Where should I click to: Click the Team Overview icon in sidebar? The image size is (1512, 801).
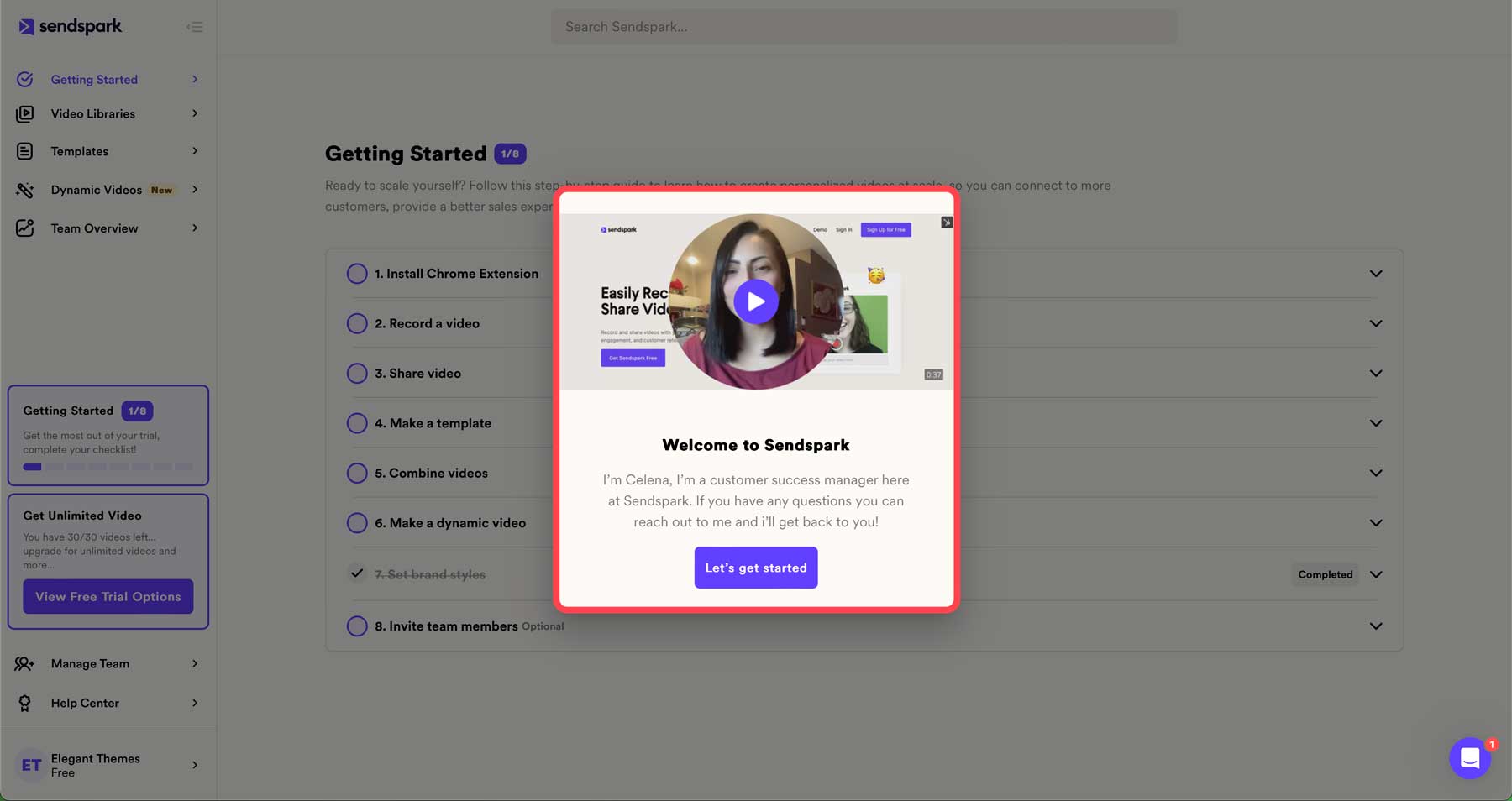click(25, 228)
